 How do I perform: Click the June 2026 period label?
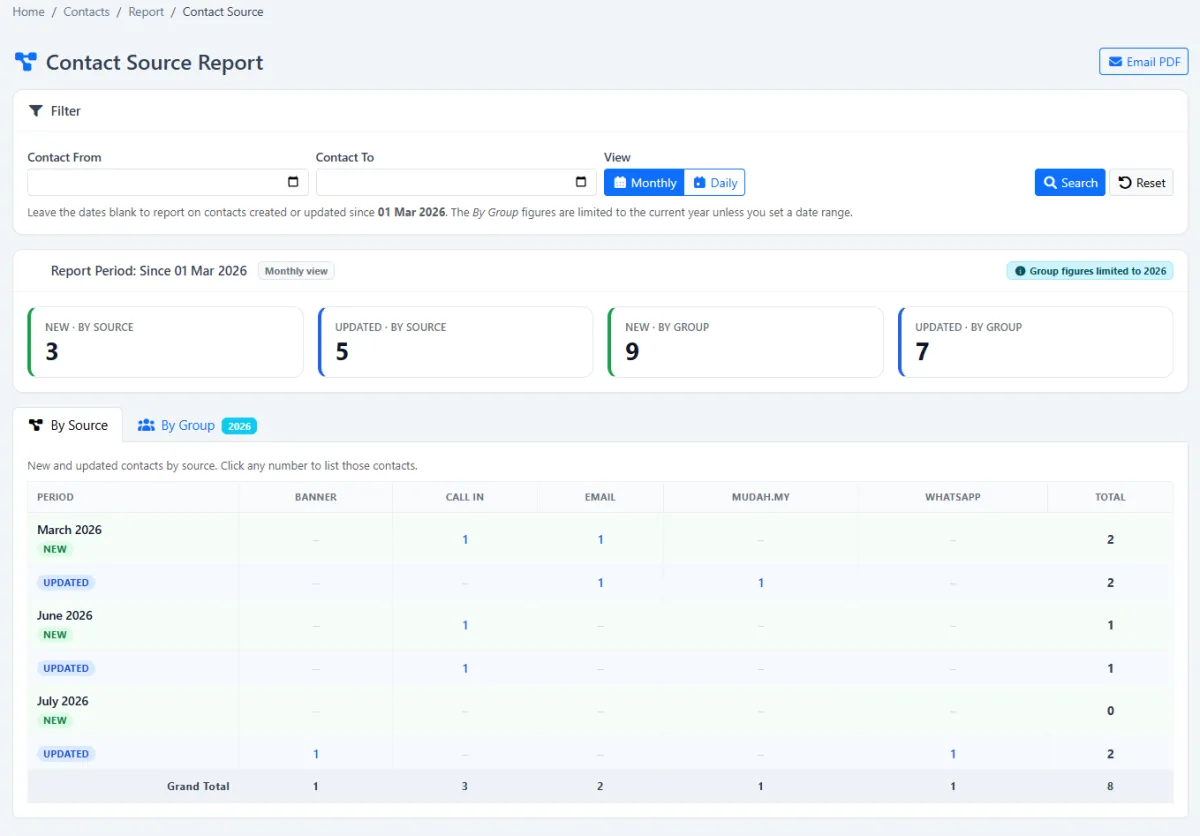point(64,616)
